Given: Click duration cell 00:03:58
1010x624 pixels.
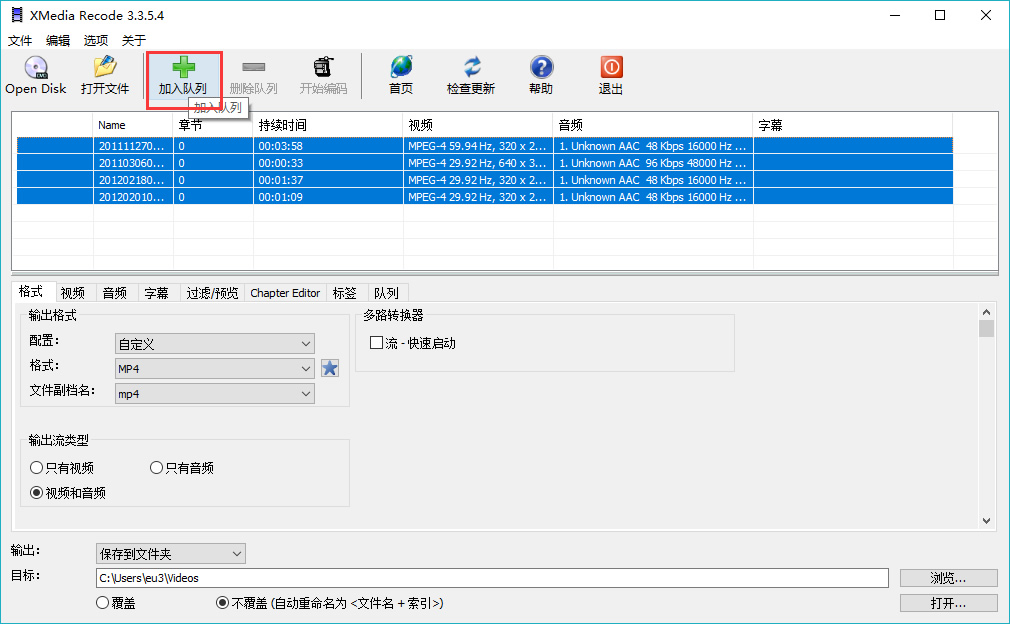Looking at the screenshot, I should click(x=328, y=146).
